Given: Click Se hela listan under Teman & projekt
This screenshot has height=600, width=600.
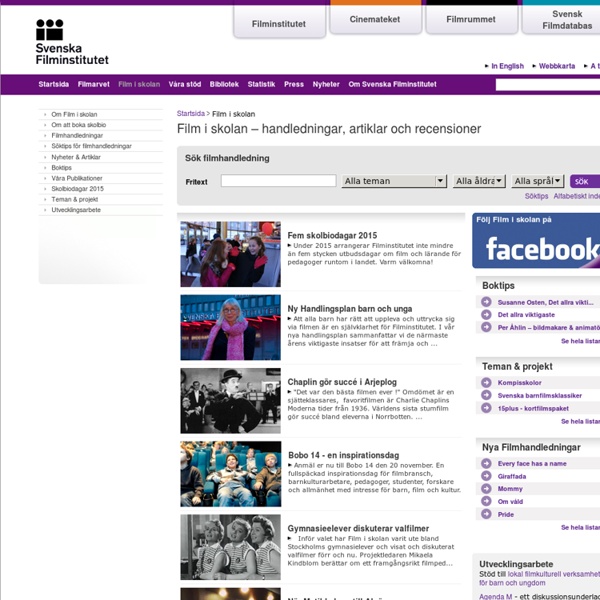Looking at the screenshot, I should pos(580,421).
